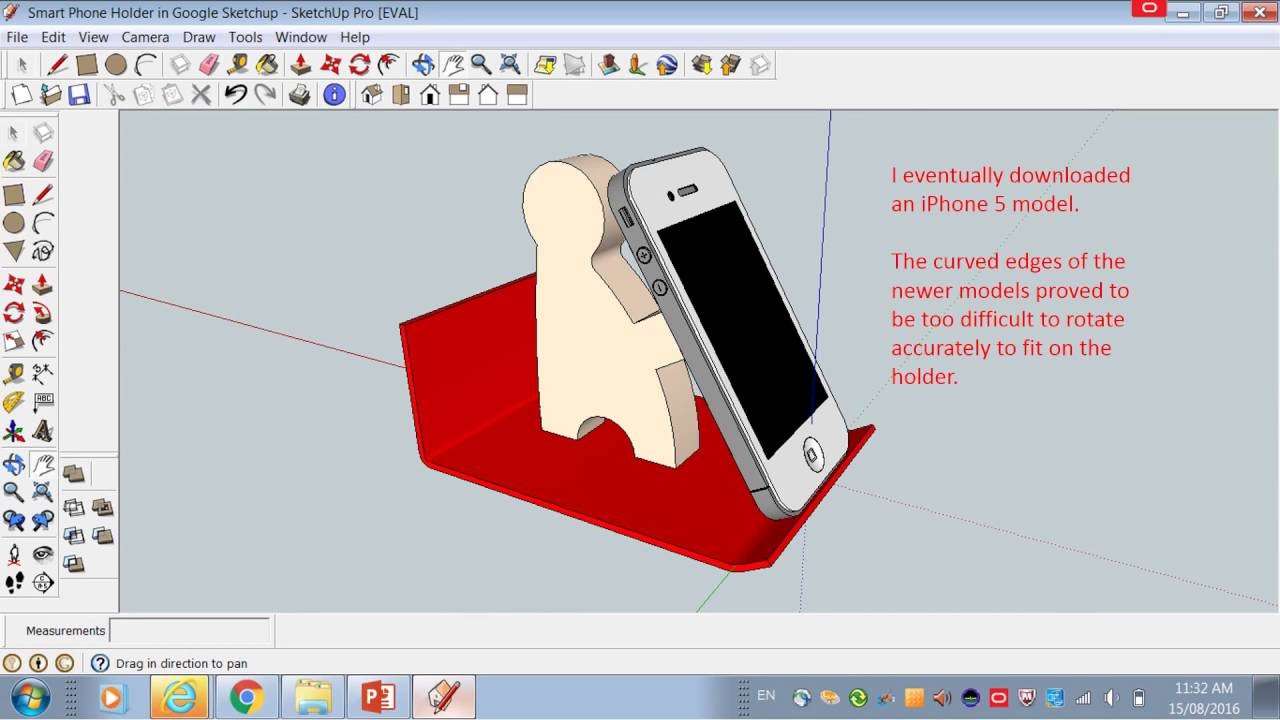The image size is (1280, 720).
Task: Switch to Iso view icon
Action: tap(372, 95)
